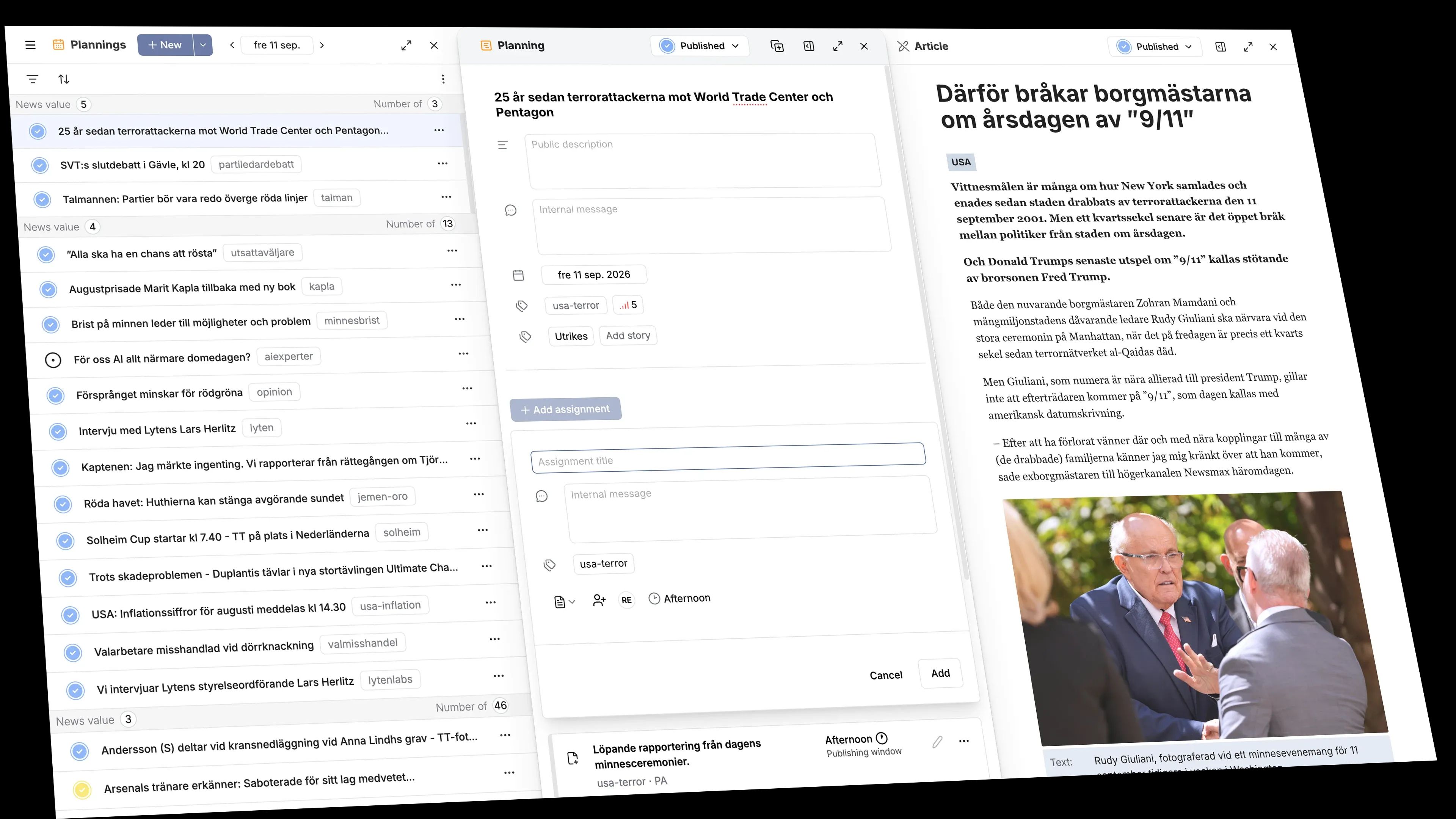Image resolution: width=1456 pixels, height=819 pixels.
Task: Toggle the side panel in Planning view
Action: tap(809, 46)
